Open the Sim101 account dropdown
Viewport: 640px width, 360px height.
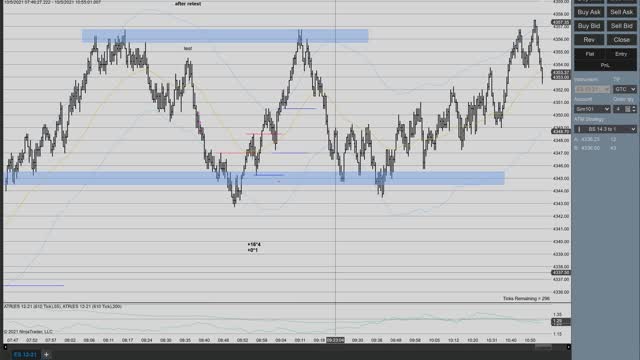[x=592, y=109]
